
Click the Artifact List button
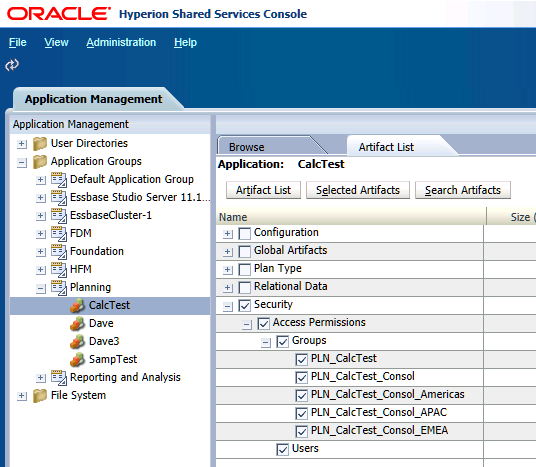click(x=263, y=190)
